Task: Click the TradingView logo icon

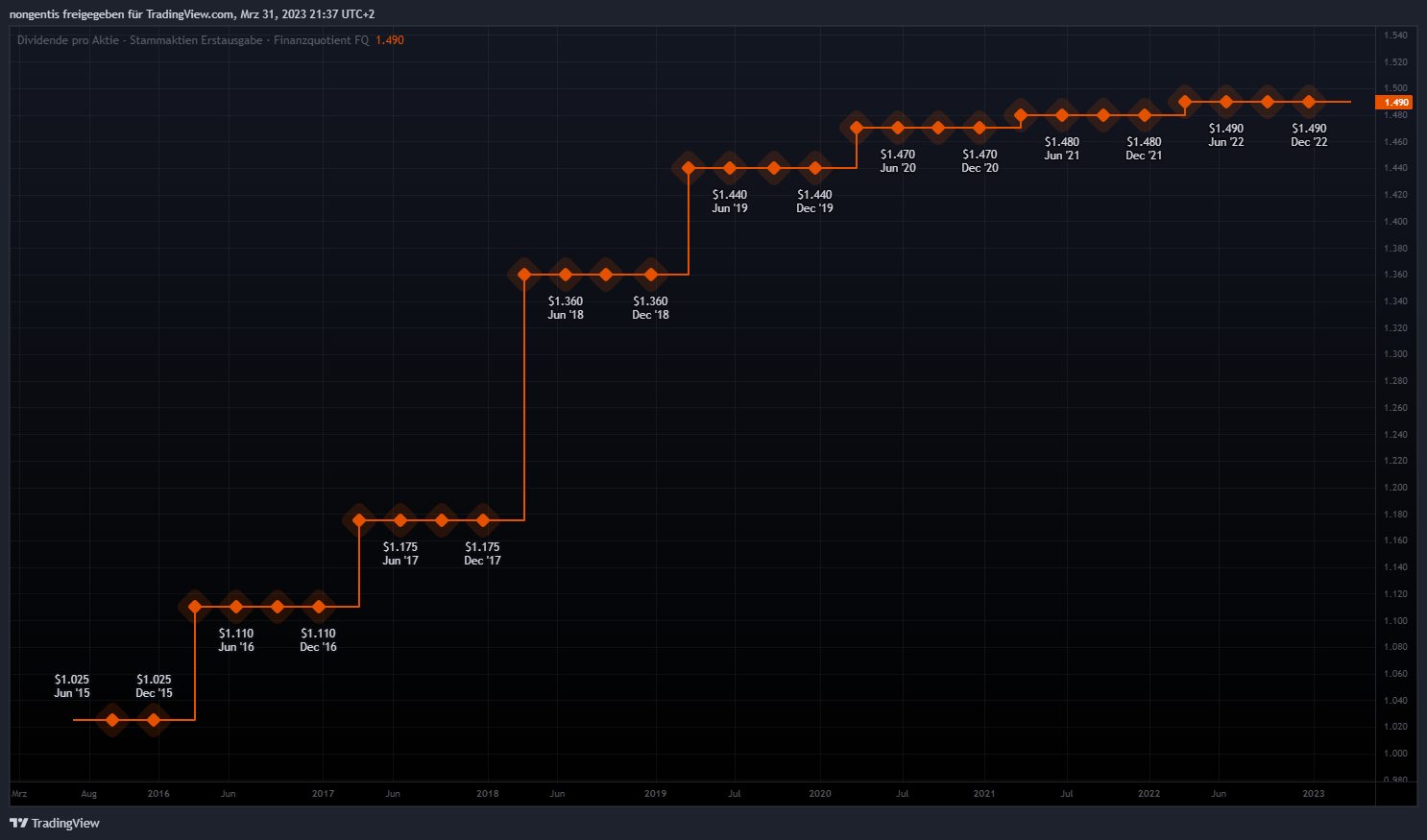Action: 18,823
